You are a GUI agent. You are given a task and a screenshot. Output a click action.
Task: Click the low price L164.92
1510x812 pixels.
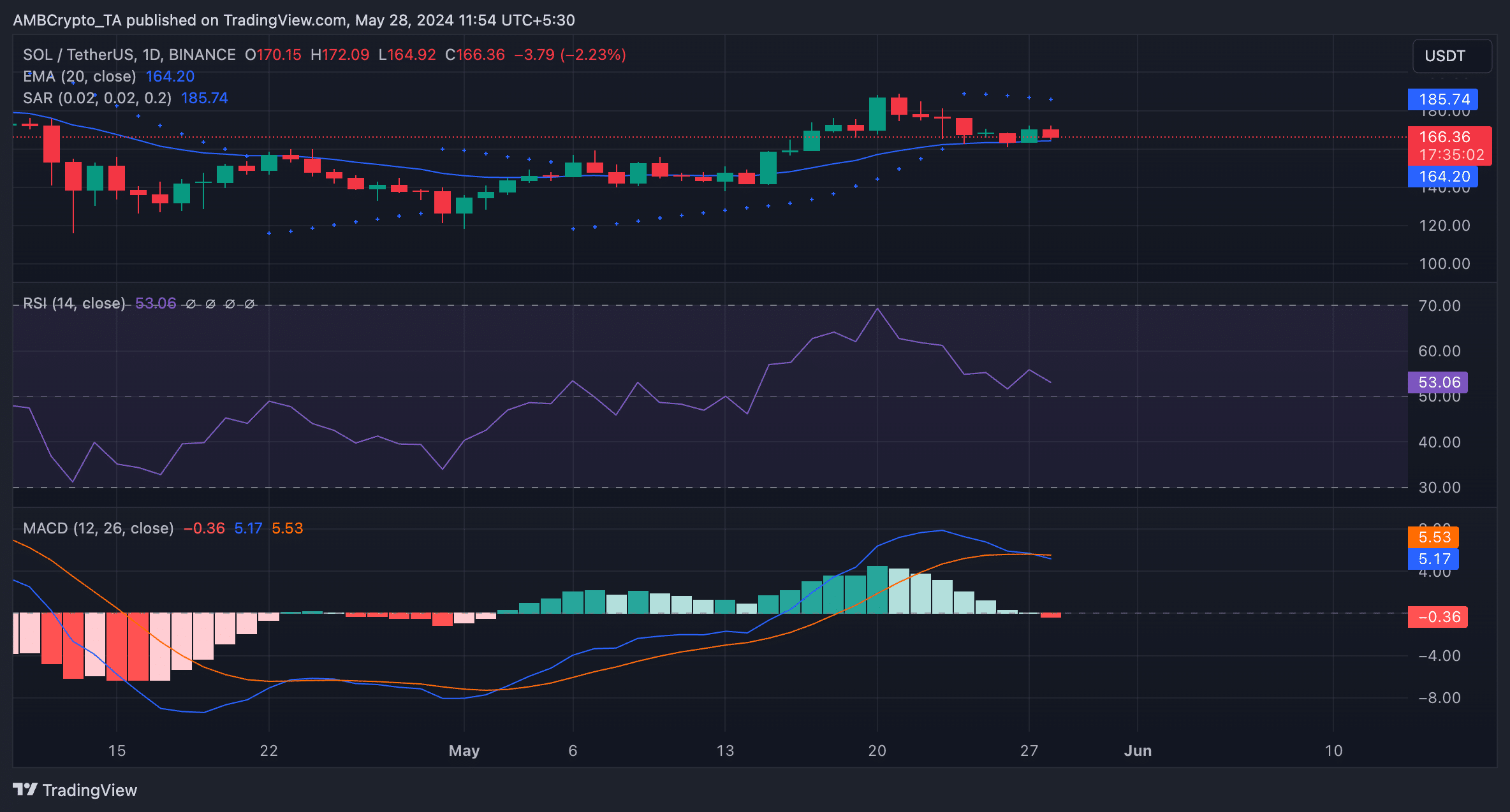pos(407,55)
